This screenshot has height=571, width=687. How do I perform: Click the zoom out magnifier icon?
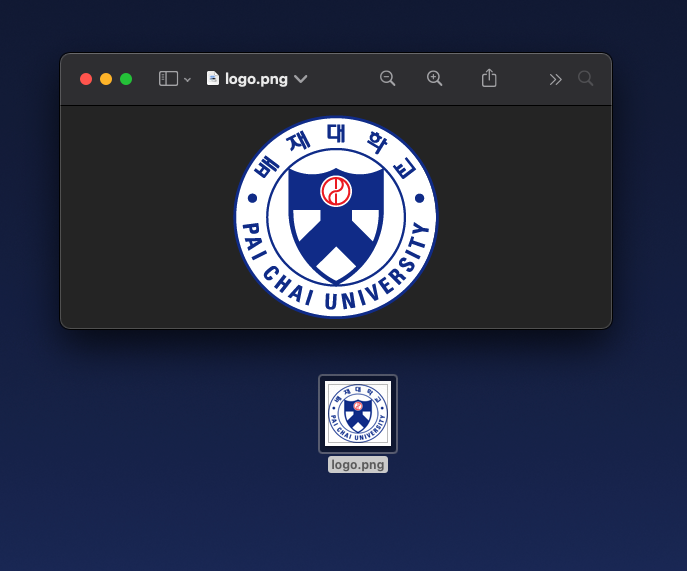pos(387,79)
